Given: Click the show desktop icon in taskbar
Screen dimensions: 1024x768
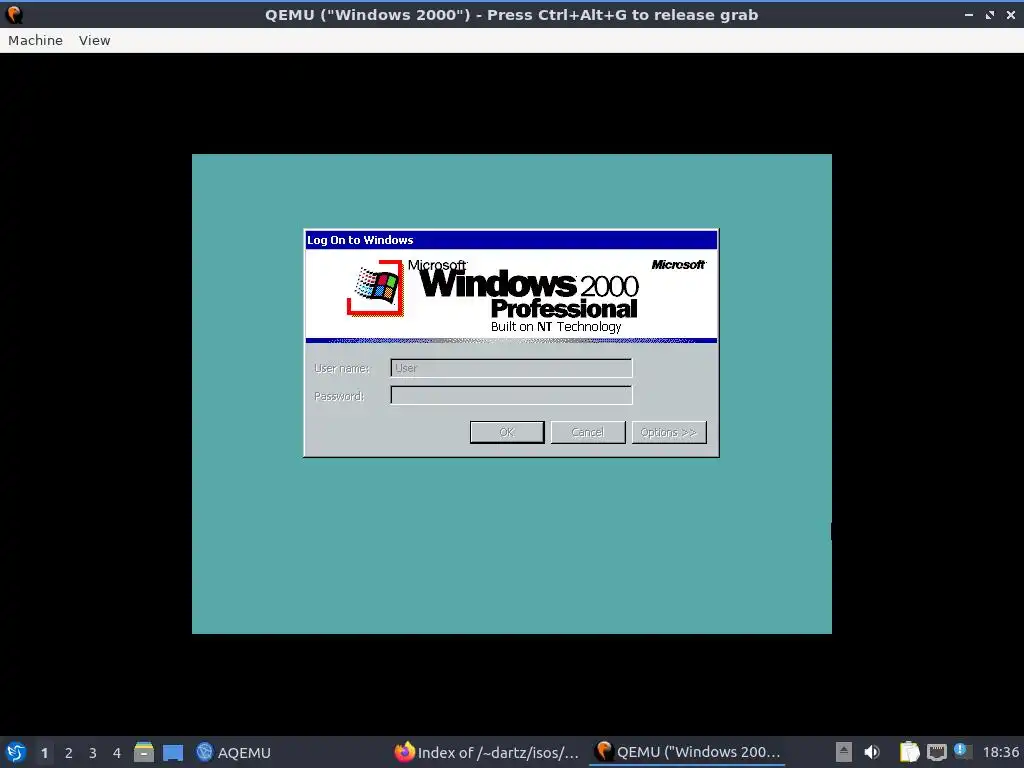Looking at the screenshot, I should pos(173,753).
